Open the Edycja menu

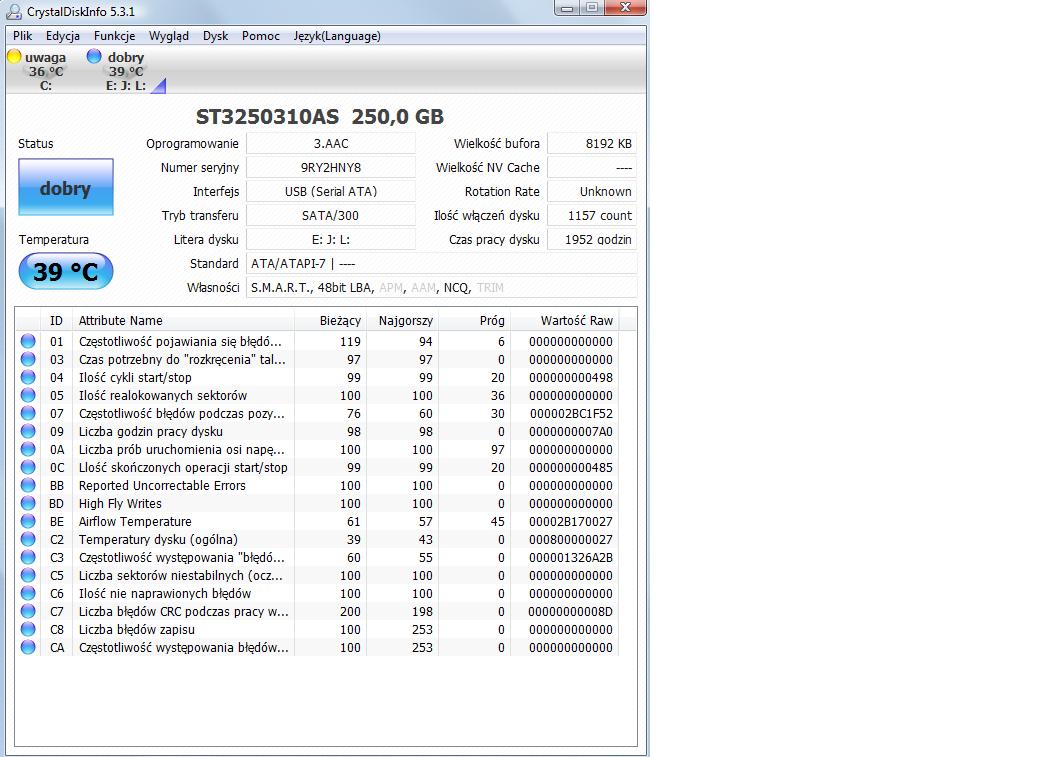[63, 36]
